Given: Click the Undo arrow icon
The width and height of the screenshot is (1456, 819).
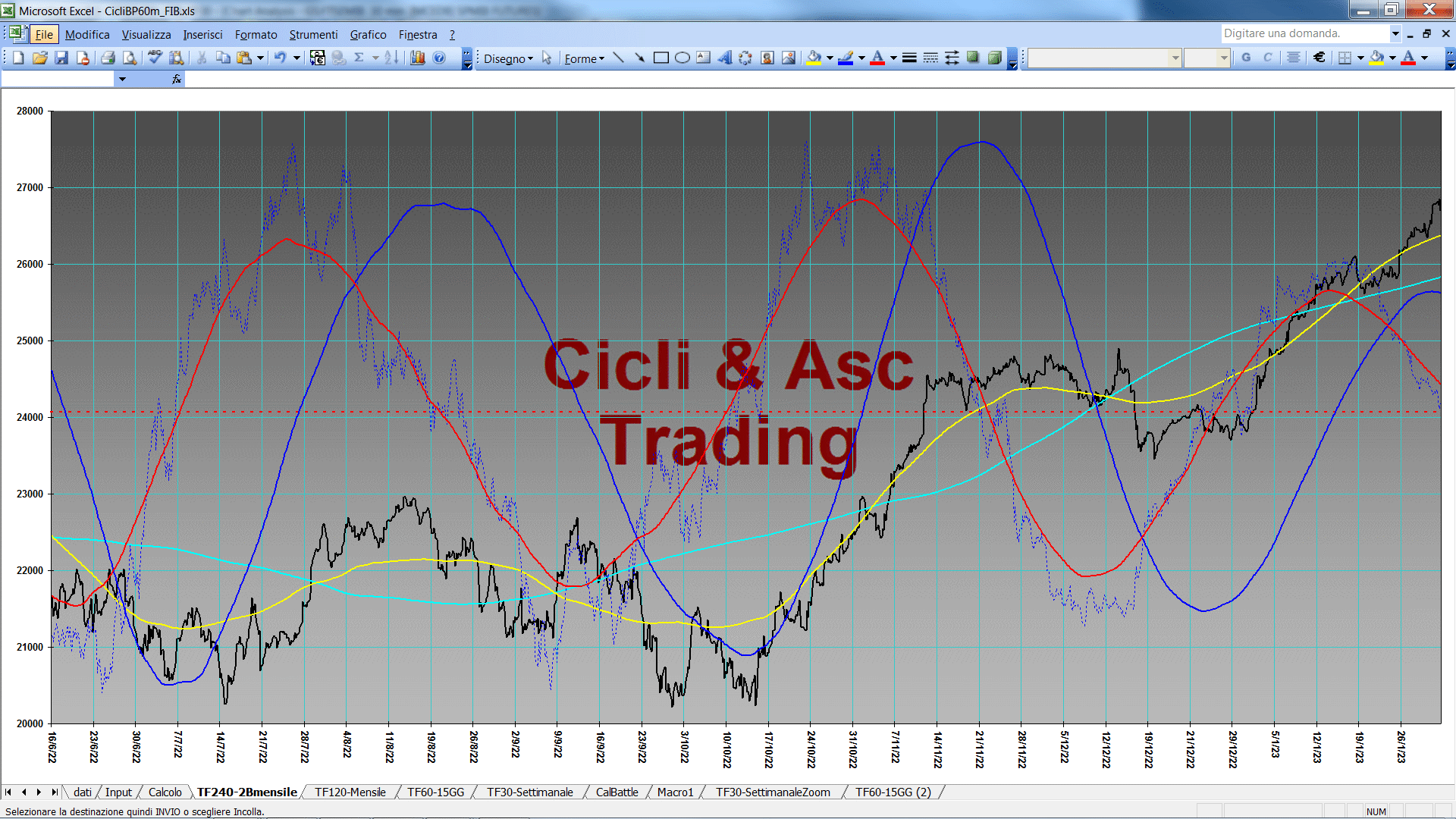Looking at the screenshot, I should 280,58.
